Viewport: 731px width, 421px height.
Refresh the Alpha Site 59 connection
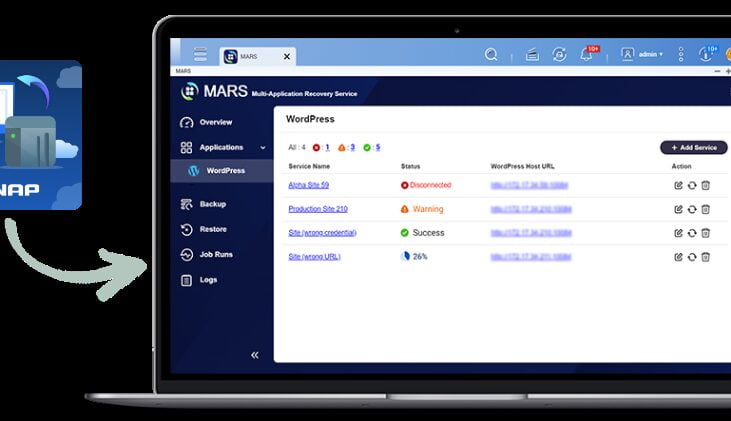coord(692,186)
